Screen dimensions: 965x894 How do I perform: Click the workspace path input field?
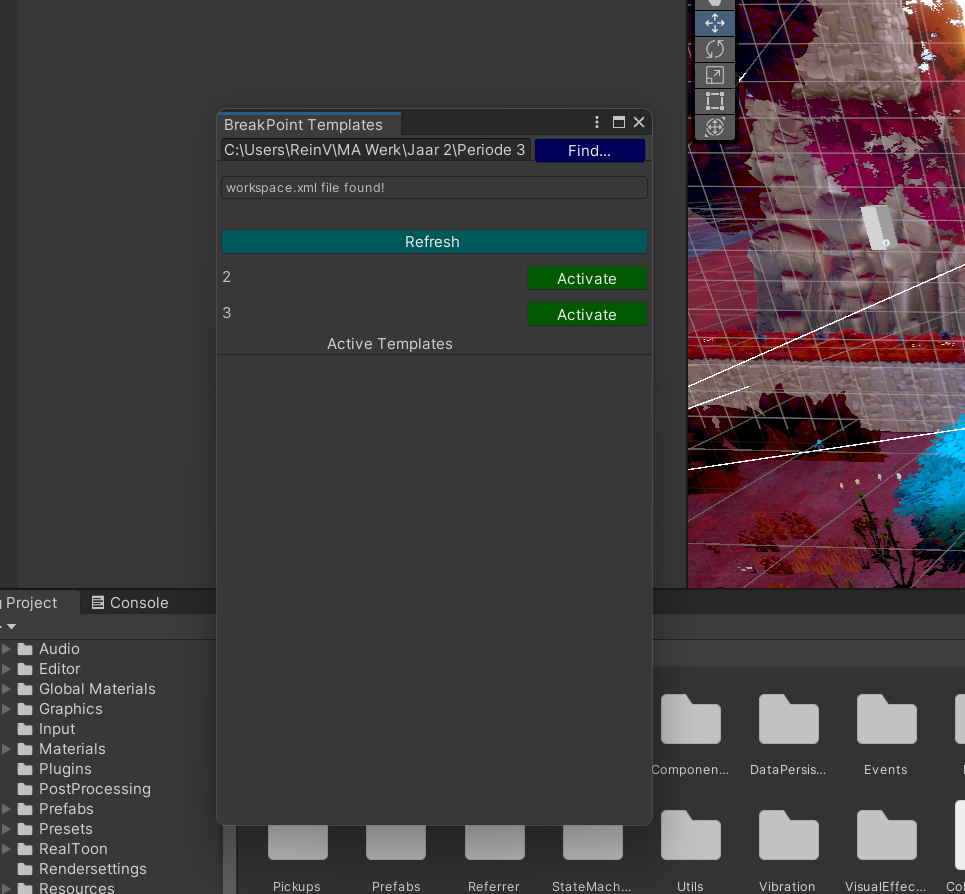375,150
